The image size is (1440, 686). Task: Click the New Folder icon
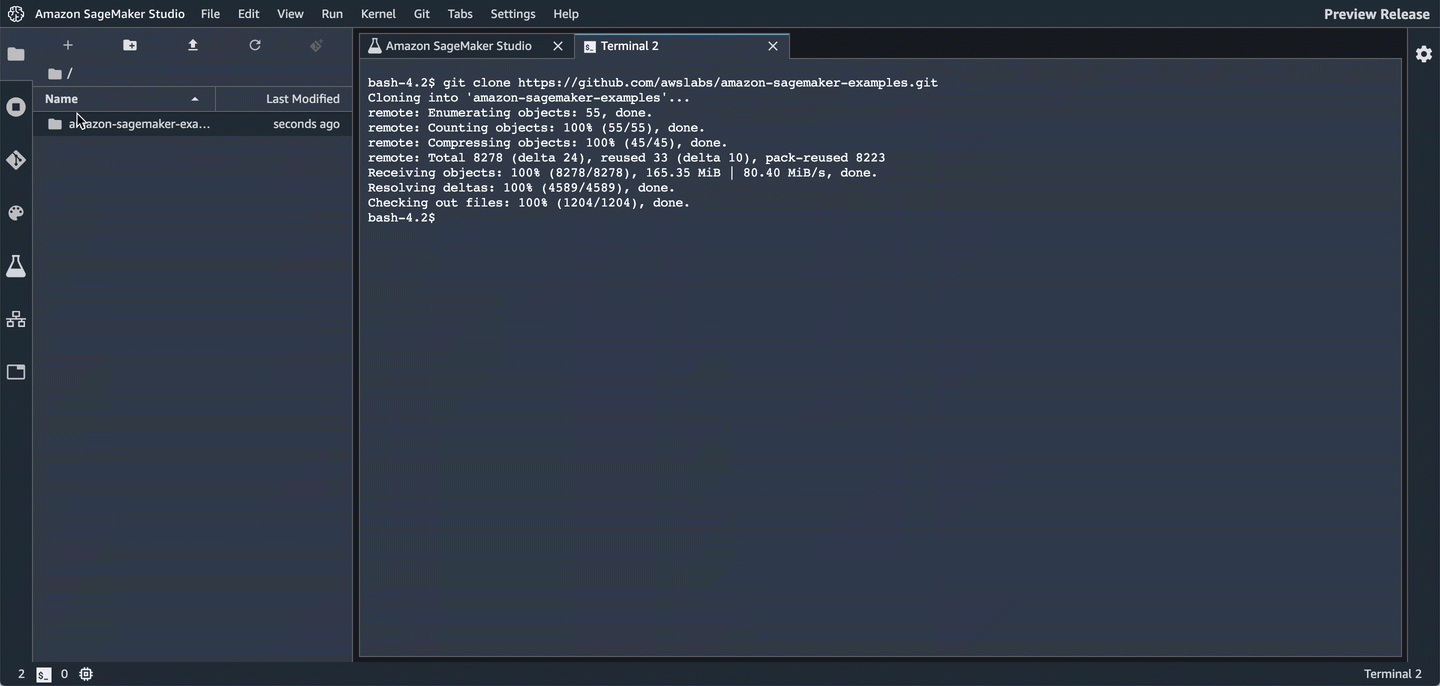[x=130, y=45]
